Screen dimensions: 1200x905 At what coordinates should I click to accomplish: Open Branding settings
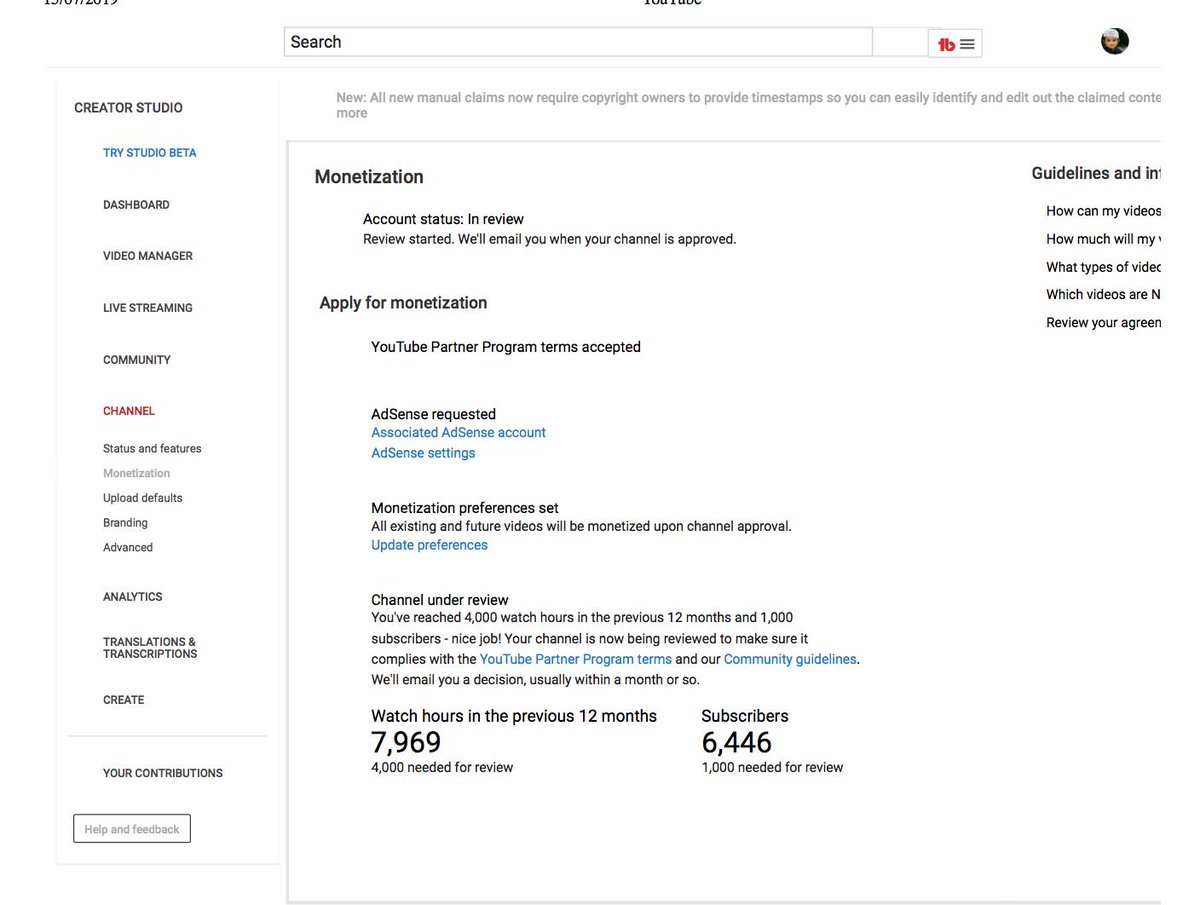(x=125, y=523)
